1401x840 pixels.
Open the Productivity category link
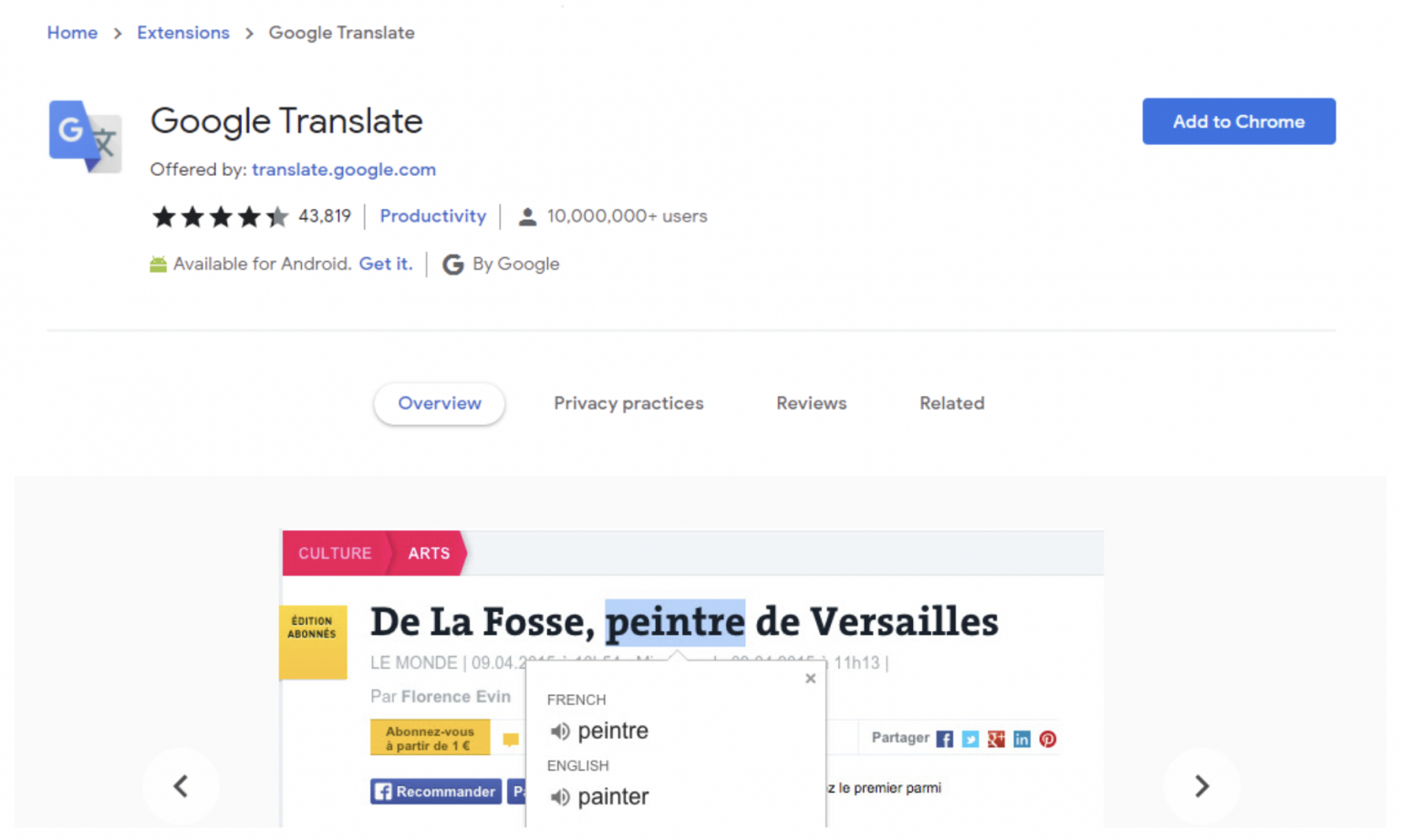(x=432, y=216)
